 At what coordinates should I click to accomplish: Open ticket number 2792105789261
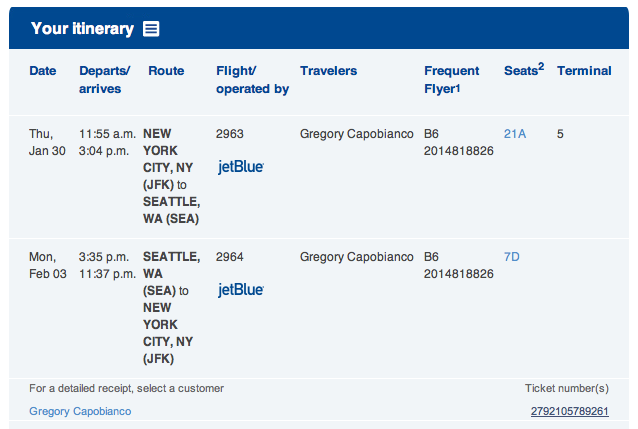(570, 411)
